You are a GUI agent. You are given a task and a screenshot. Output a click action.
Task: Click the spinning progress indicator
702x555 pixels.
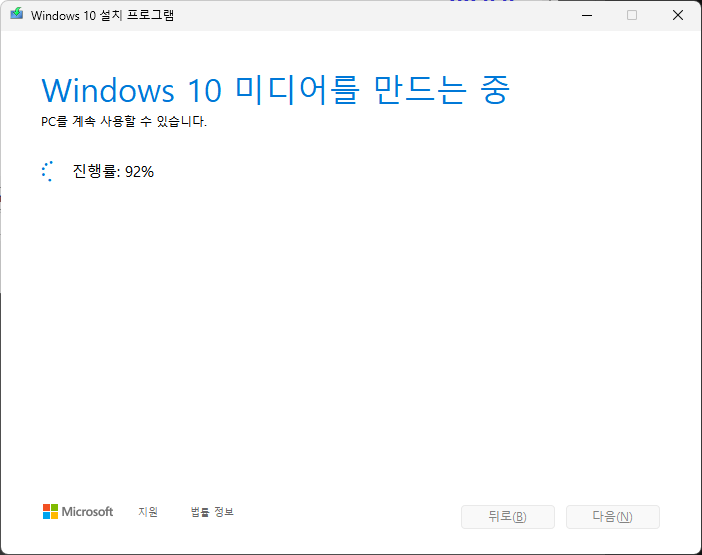click(x=48, y=171)
